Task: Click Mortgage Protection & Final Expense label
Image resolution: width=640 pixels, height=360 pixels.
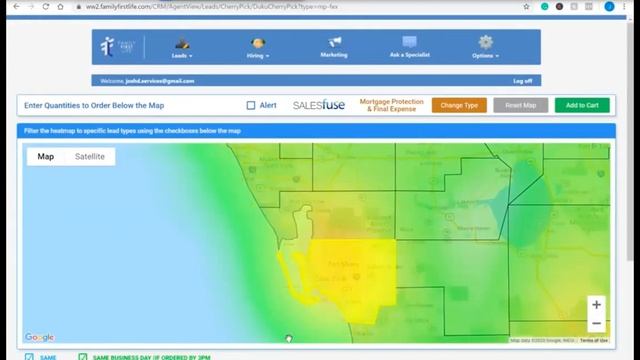Action: click(391, 105)
